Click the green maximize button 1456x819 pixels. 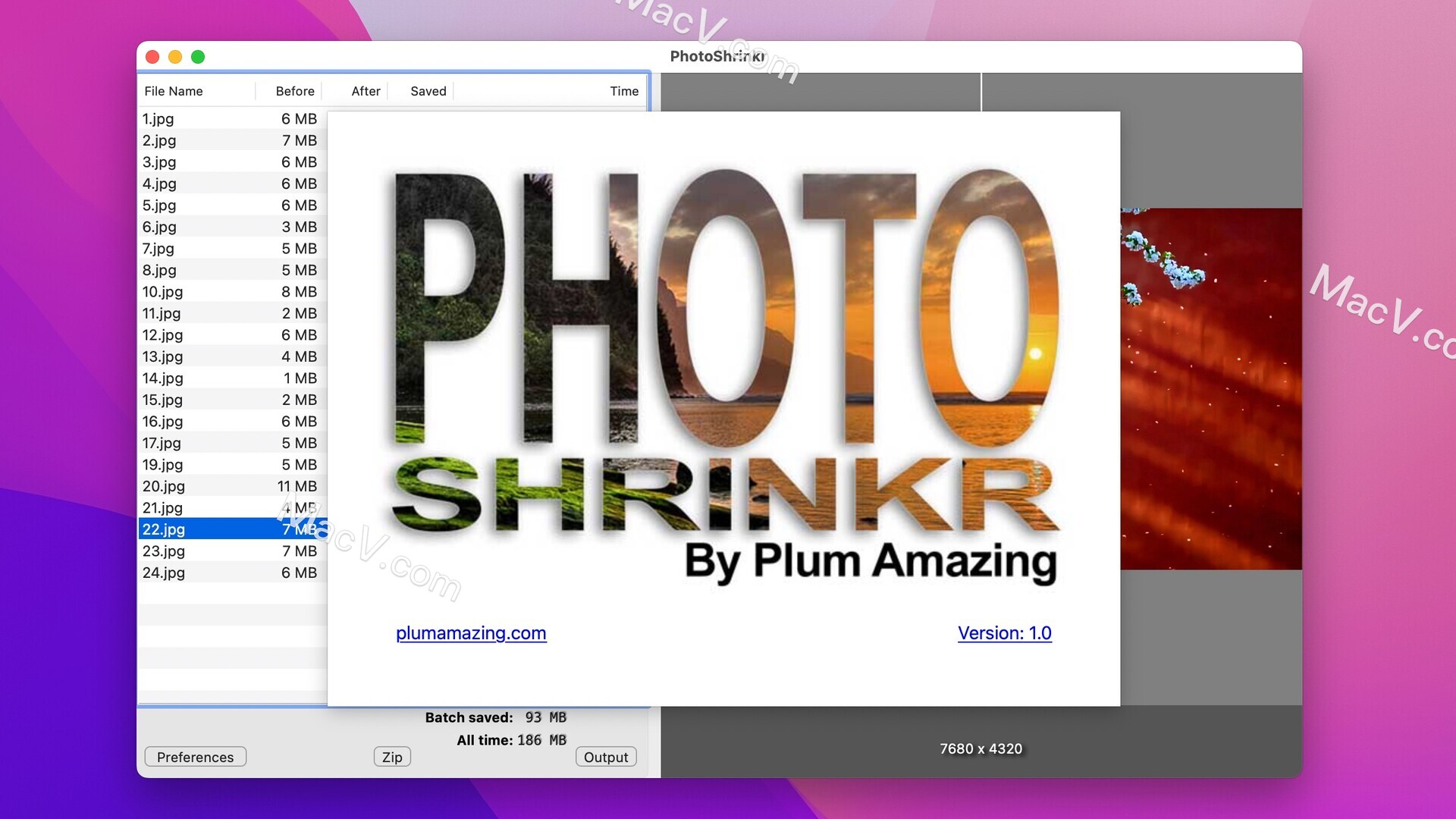coord(197,57)
